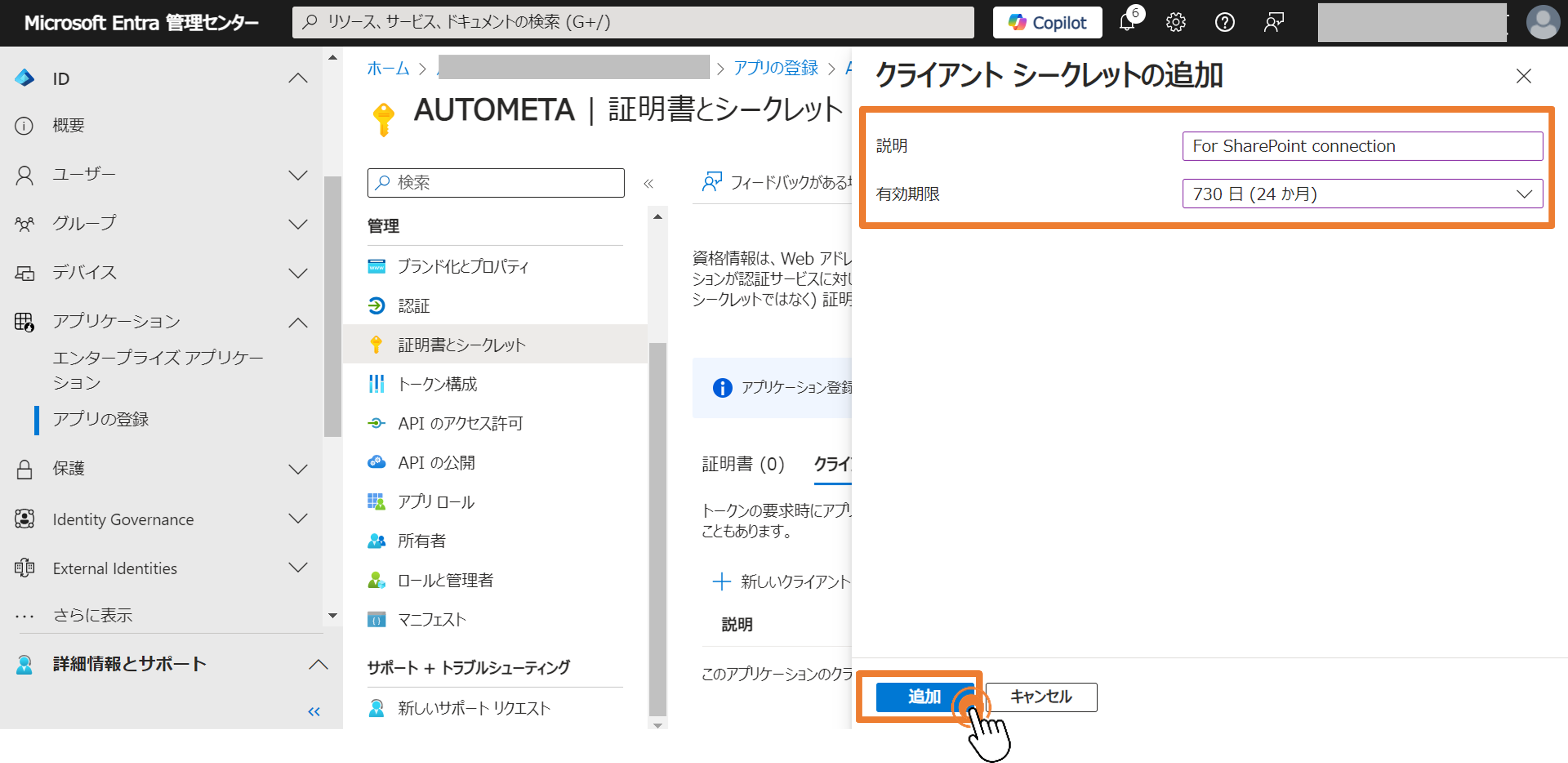Go to アプリの登録 breadcrumb link
The image size is (1568, 763).
pos(775,68)
